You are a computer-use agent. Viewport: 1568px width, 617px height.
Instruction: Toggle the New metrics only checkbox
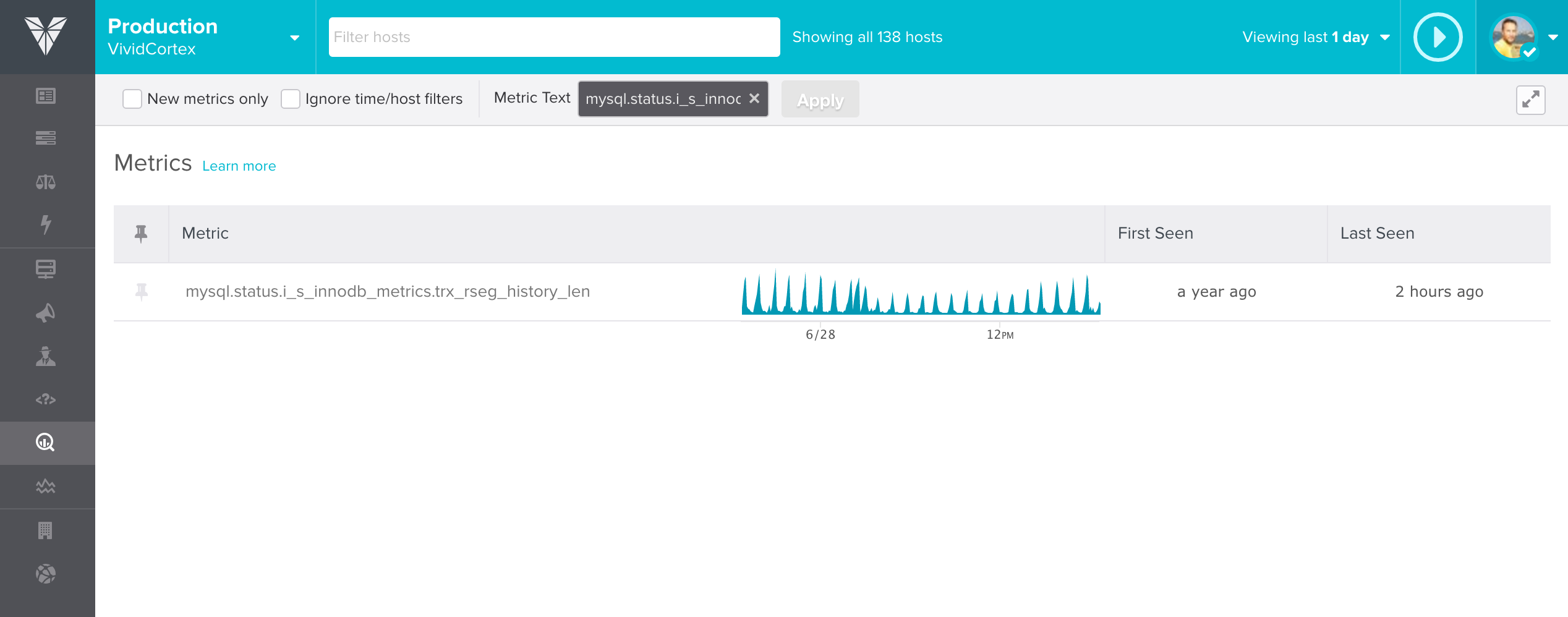coord(132,99)
